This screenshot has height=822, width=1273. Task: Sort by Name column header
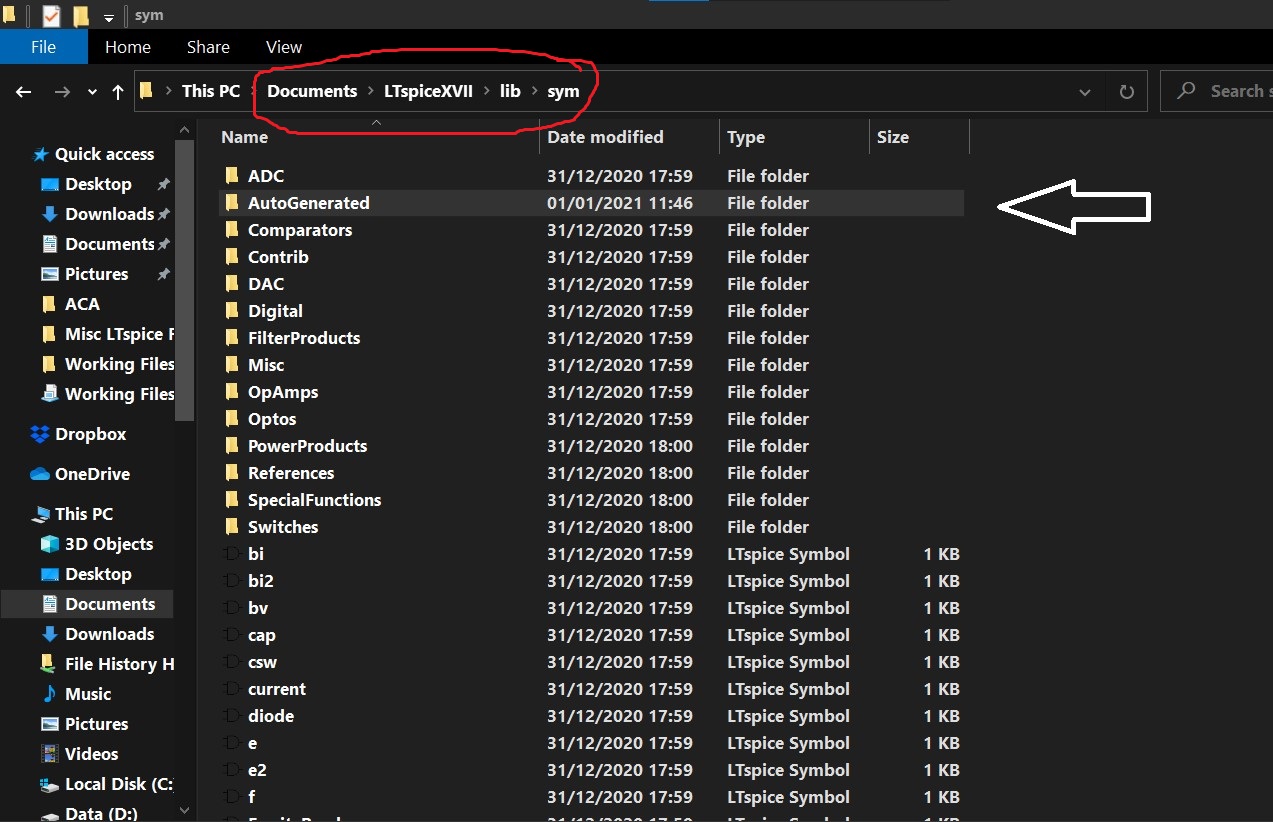[x=244, y=137]
